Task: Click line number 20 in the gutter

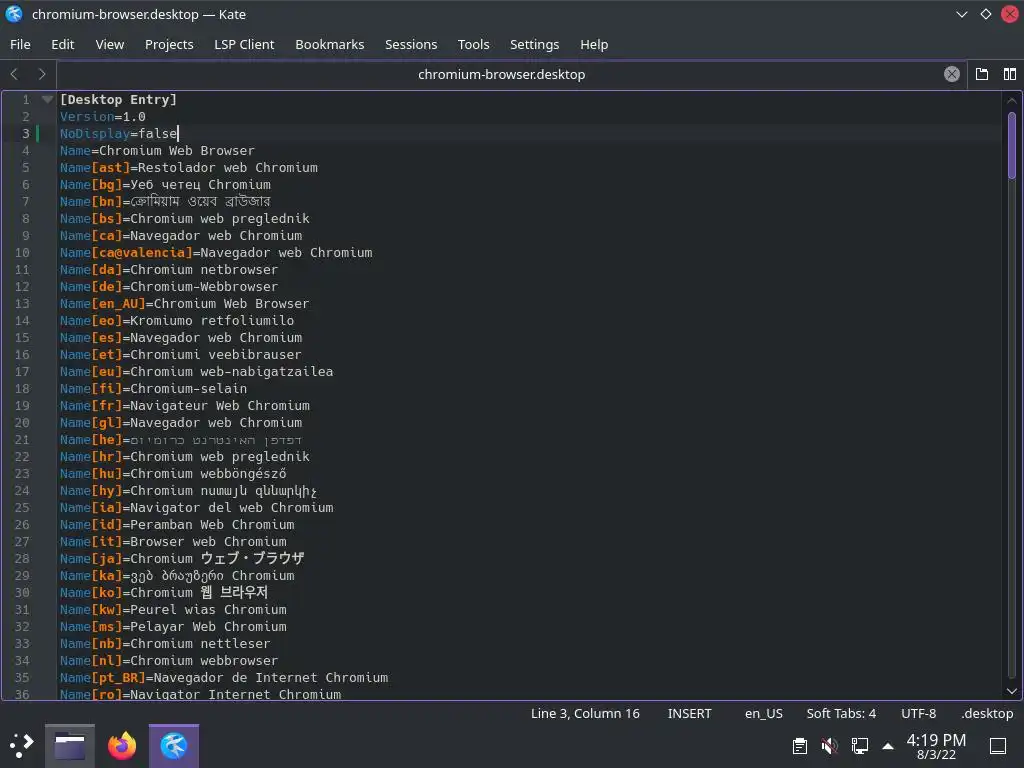Action: coord(22,422)
